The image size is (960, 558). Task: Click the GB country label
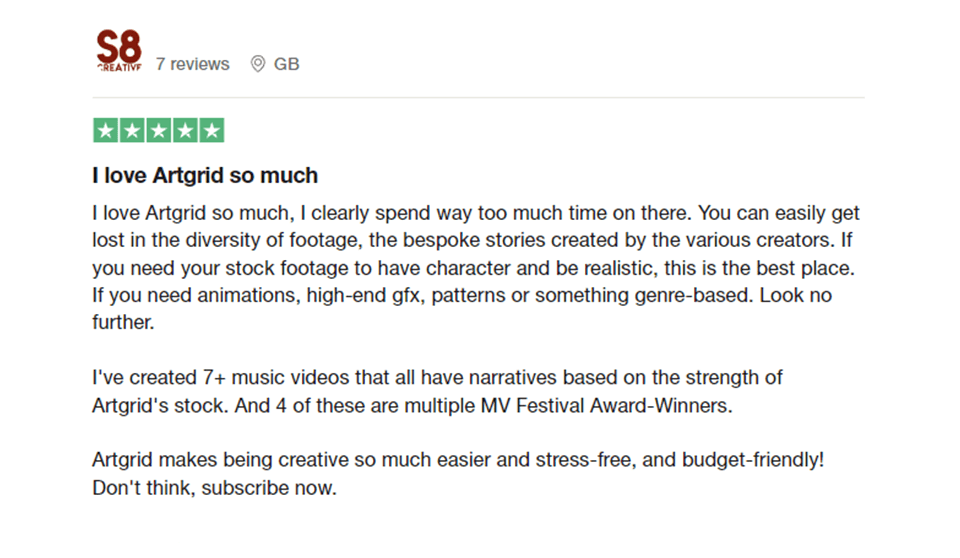(x=287, y=64)
